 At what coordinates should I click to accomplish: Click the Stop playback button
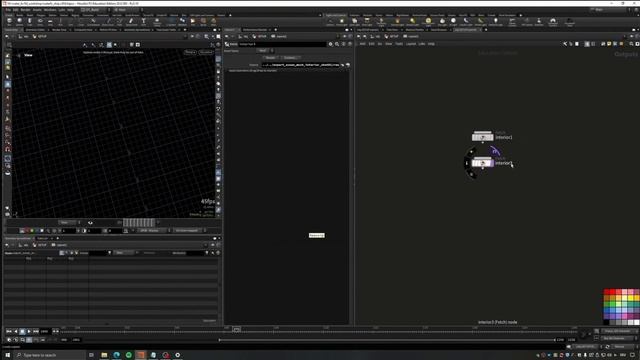pos(22,331)
